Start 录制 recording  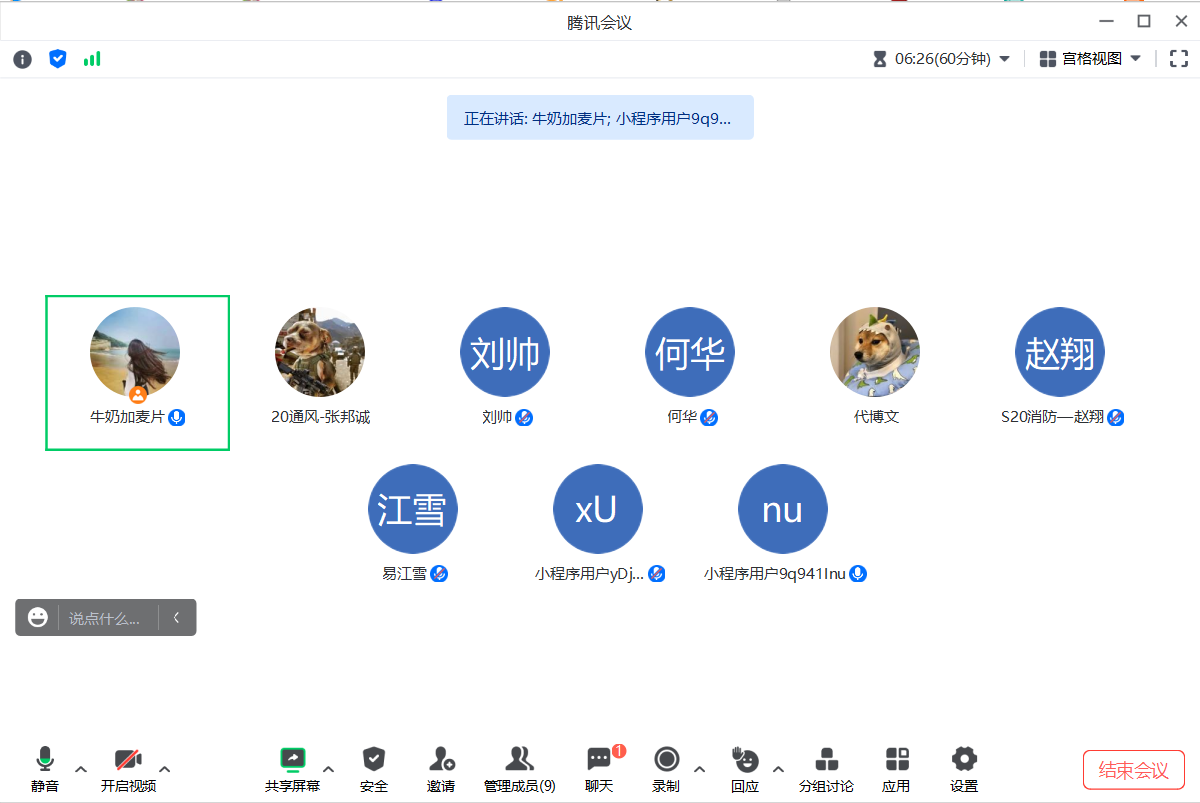[x=666, y=769]
